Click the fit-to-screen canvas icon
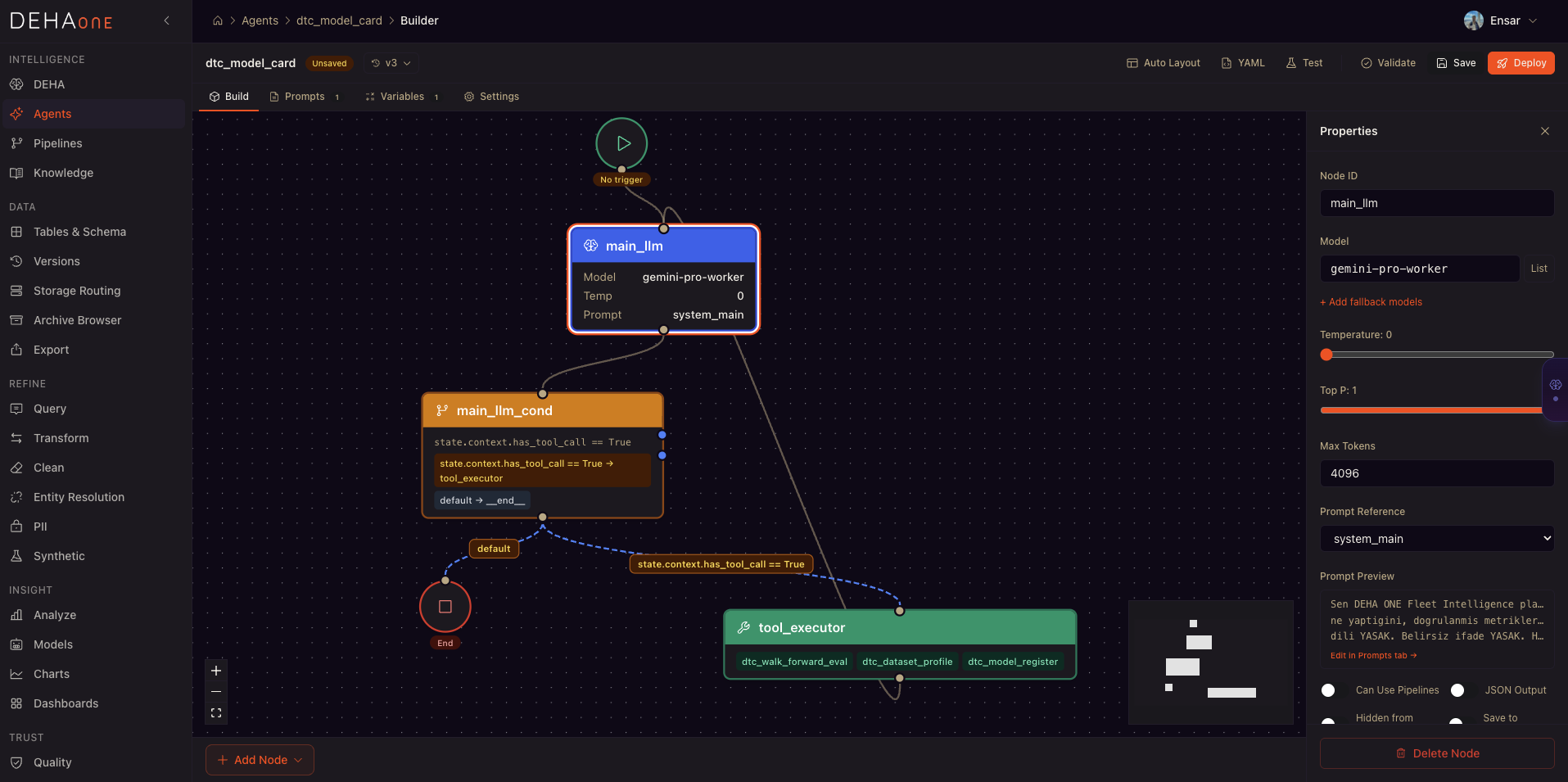Viewport: 1568px width, 782px height. (x=216, y=713)
